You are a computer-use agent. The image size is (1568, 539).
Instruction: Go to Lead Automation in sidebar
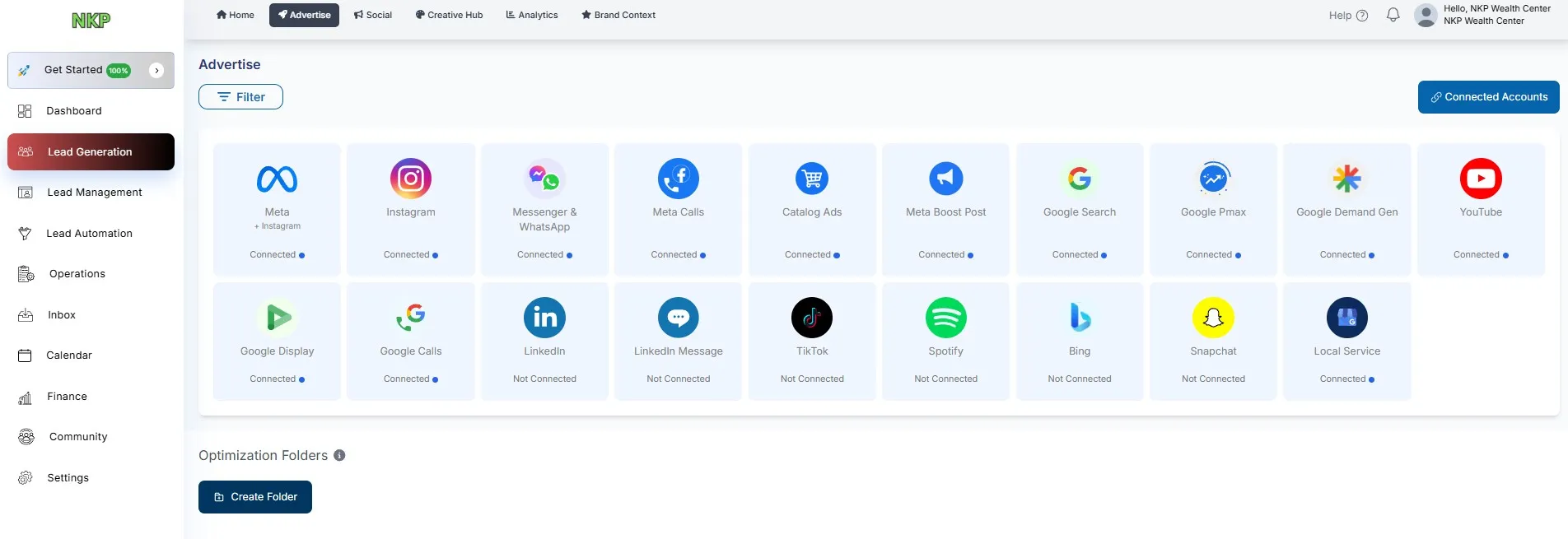tap(91, 234)
